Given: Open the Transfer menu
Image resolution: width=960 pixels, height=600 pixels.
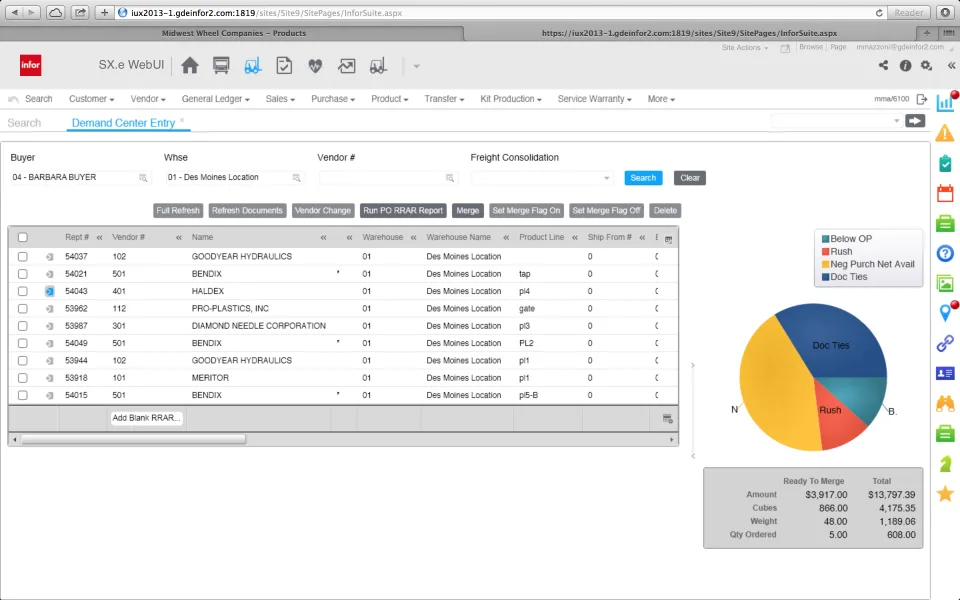Looking at the screenshot, I should click(444, 99).
